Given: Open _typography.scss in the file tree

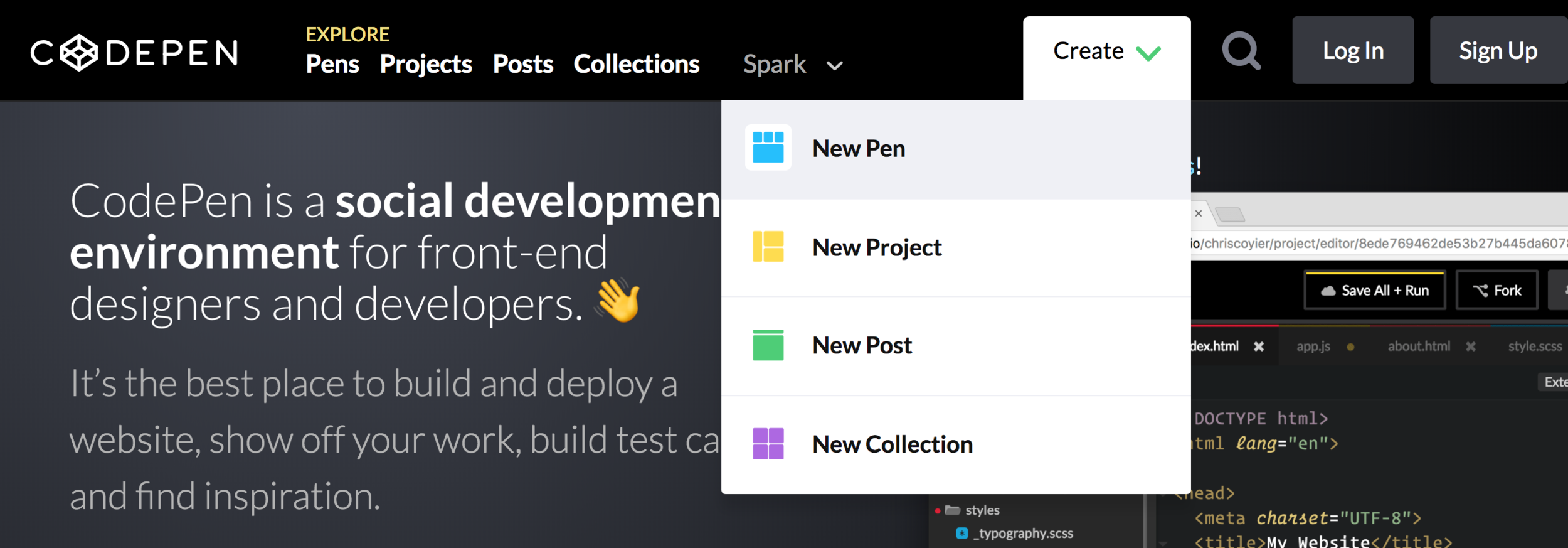Looking at the screenshot, I should [x=1023, y=534].
